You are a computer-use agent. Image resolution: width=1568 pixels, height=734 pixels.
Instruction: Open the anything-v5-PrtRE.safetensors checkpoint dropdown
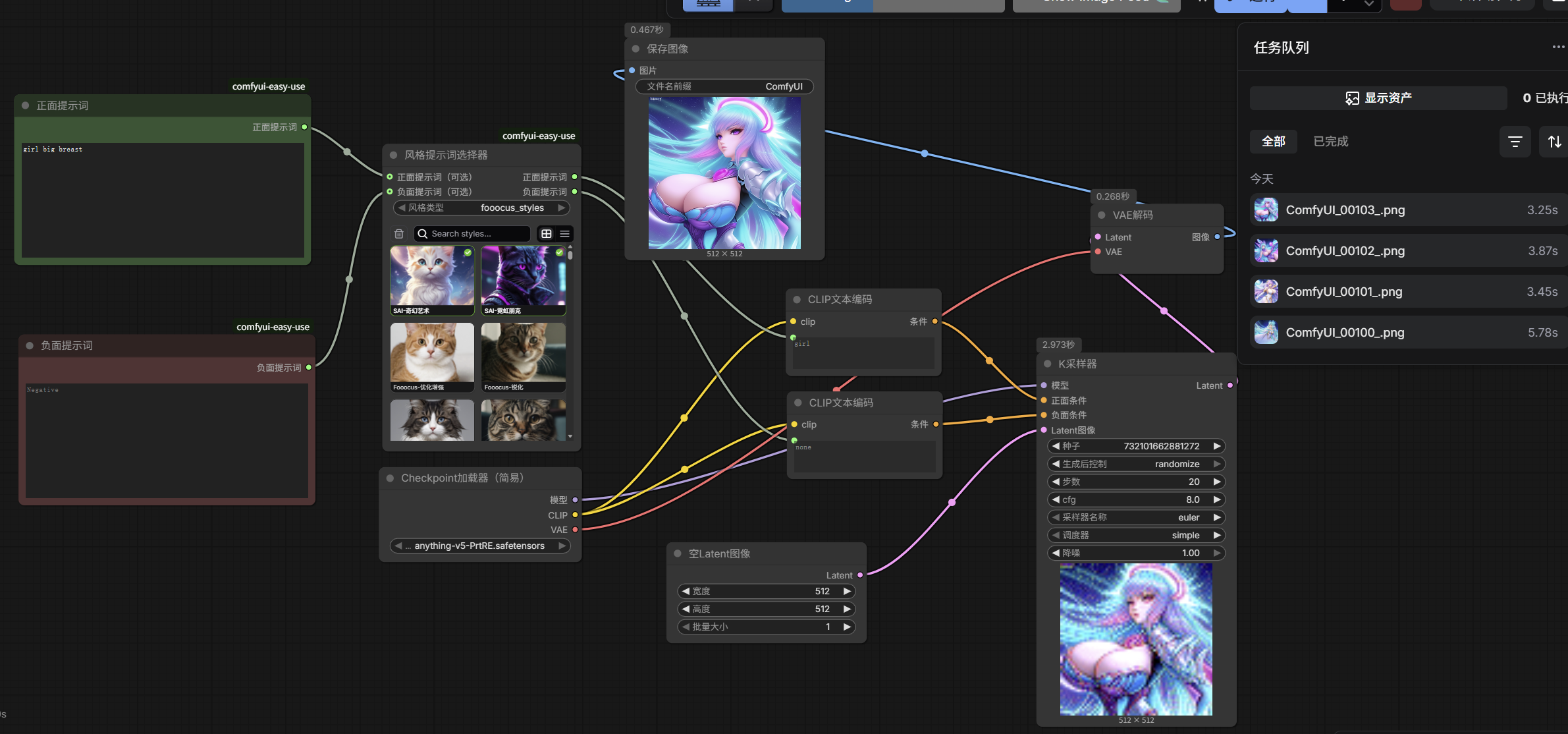coord(480,546)
